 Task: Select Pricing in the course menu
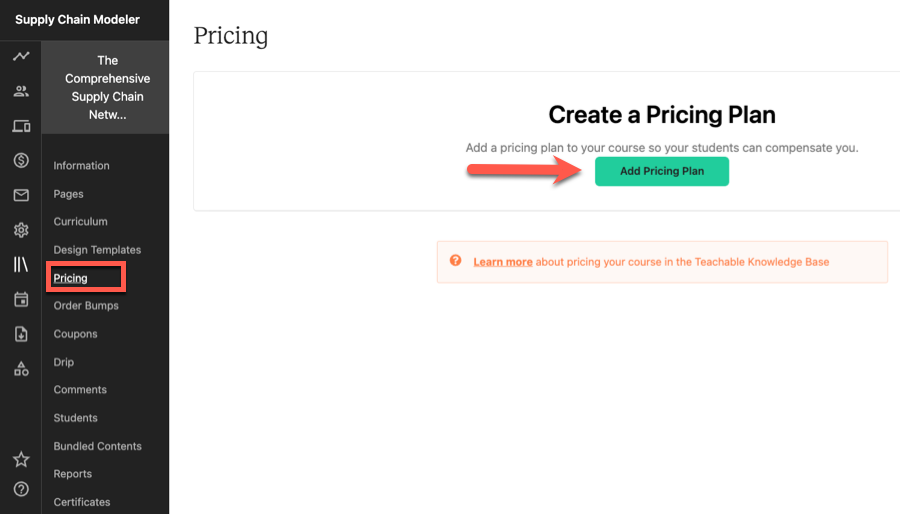click(x=71, y=278)
